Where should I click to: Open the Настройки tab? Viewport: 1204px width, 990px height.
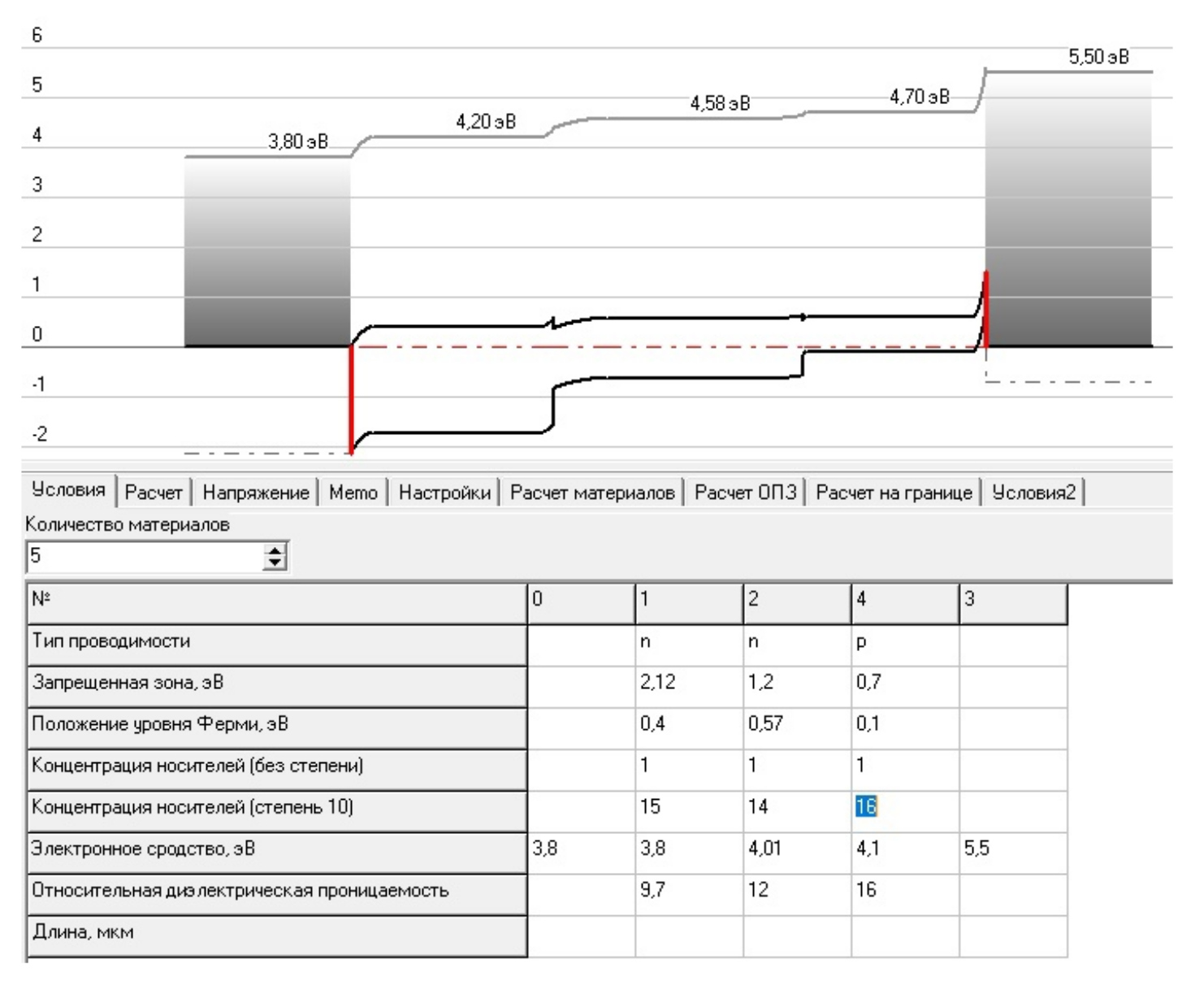coord(444,493)
